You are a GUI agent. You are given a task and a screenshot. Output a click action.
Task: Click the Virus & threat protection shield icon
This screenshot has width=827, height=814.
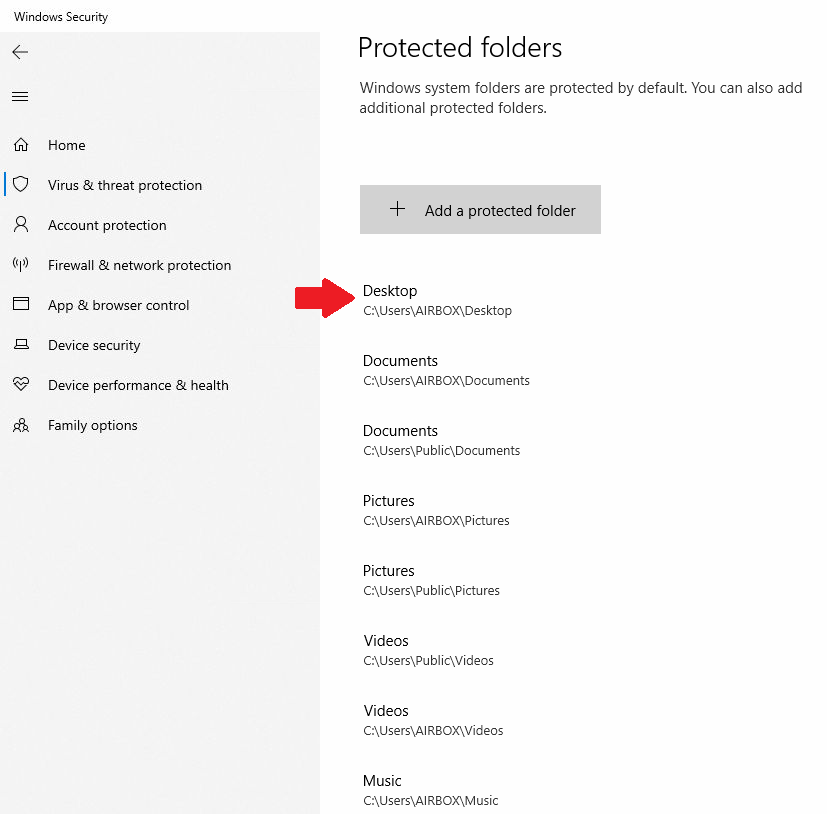(x=20, y=185)
